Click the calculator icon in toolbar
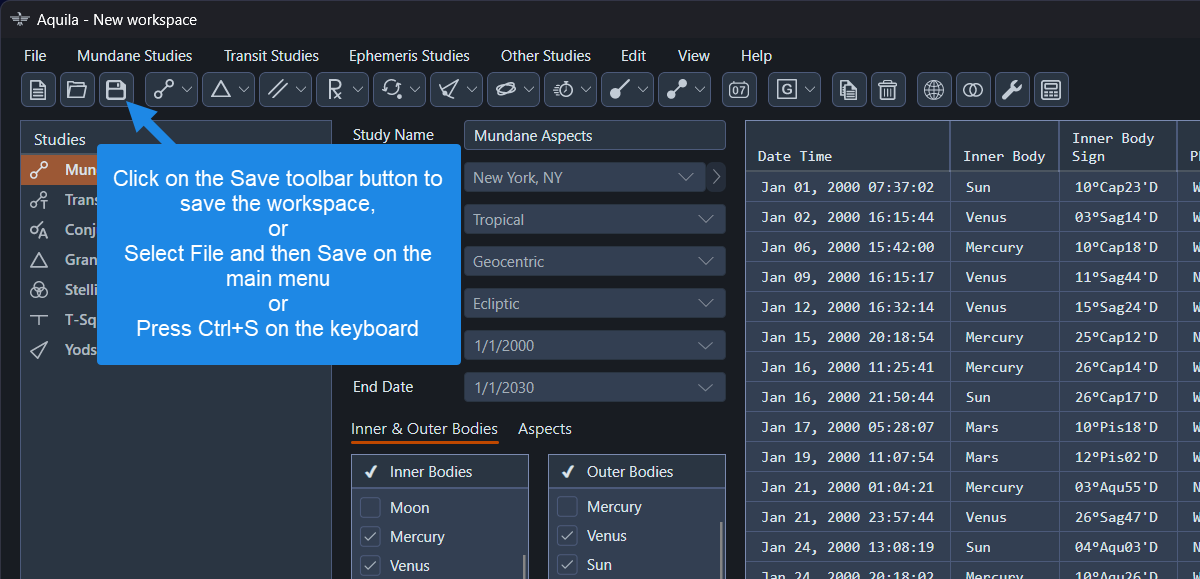 tap(1051, 90)
